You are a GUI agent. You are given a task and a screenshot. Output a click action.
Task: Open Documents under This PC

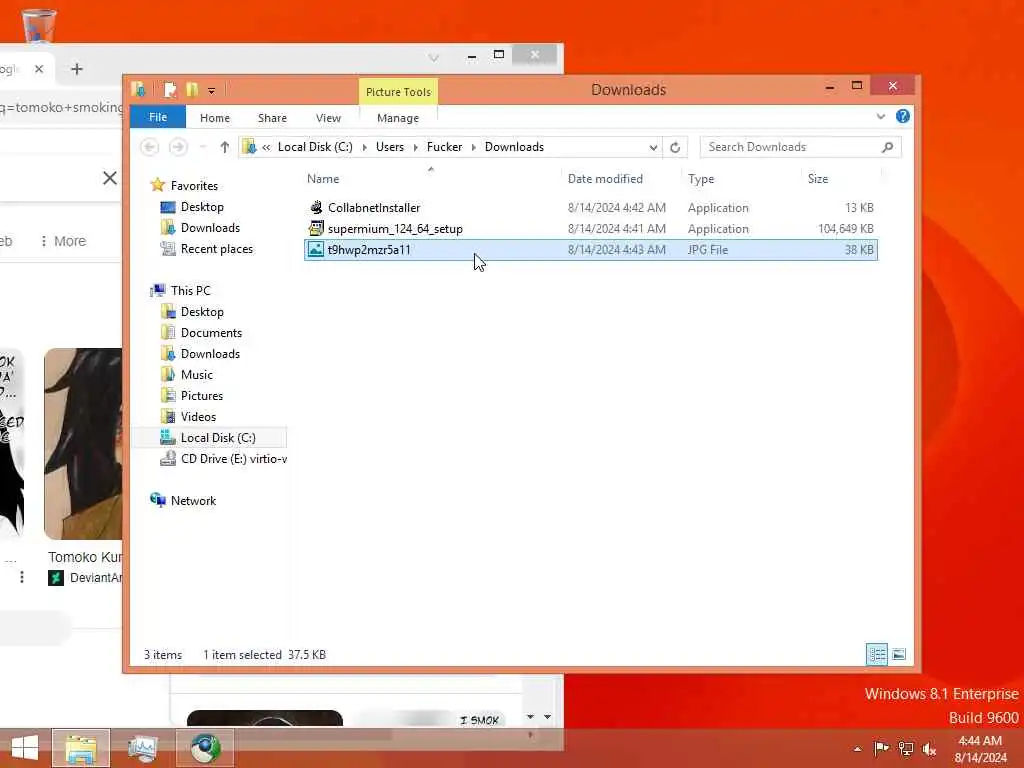coord(211,333)
